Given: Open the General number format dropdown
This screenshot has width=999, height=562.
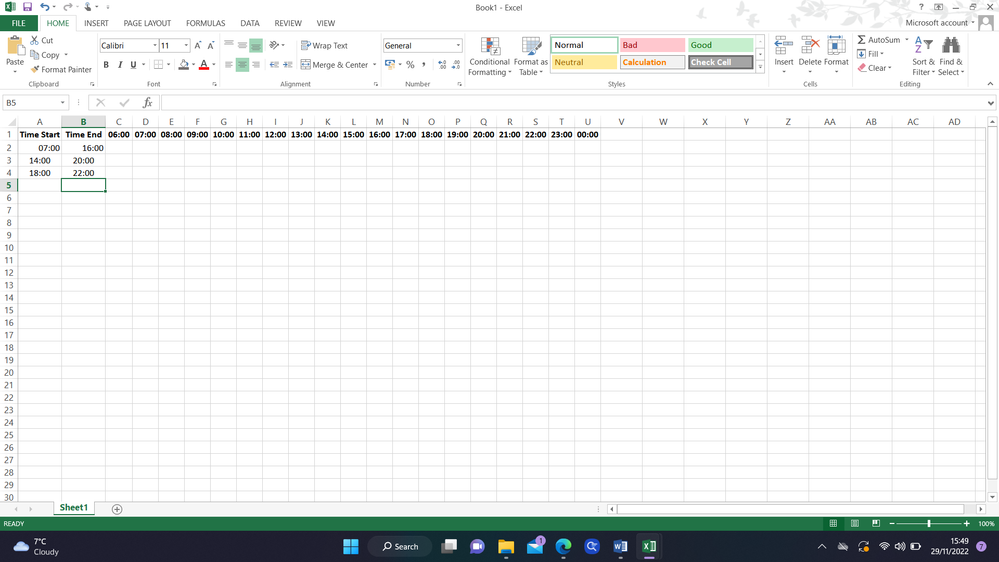Looking at the screenshot, I should [457, 45].
